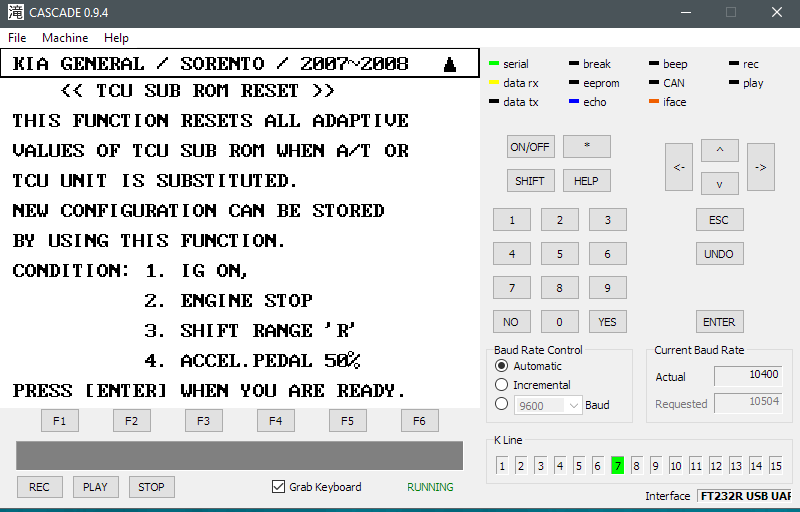
Task: Open the 9600 baud rate dropdown
Action: pos(573,405)
